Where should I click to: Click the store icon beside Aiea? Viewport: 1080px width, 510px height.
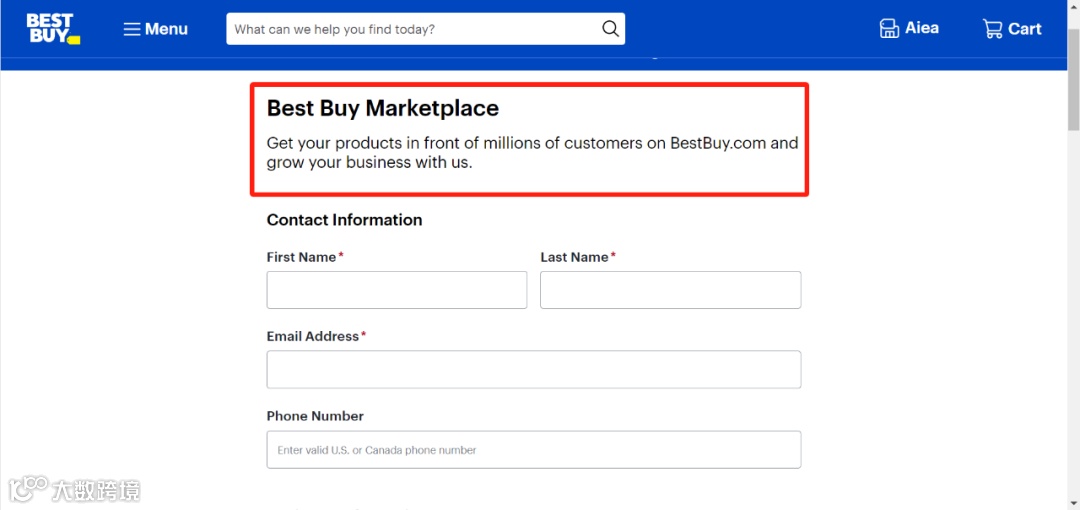(x=889, y=29)
